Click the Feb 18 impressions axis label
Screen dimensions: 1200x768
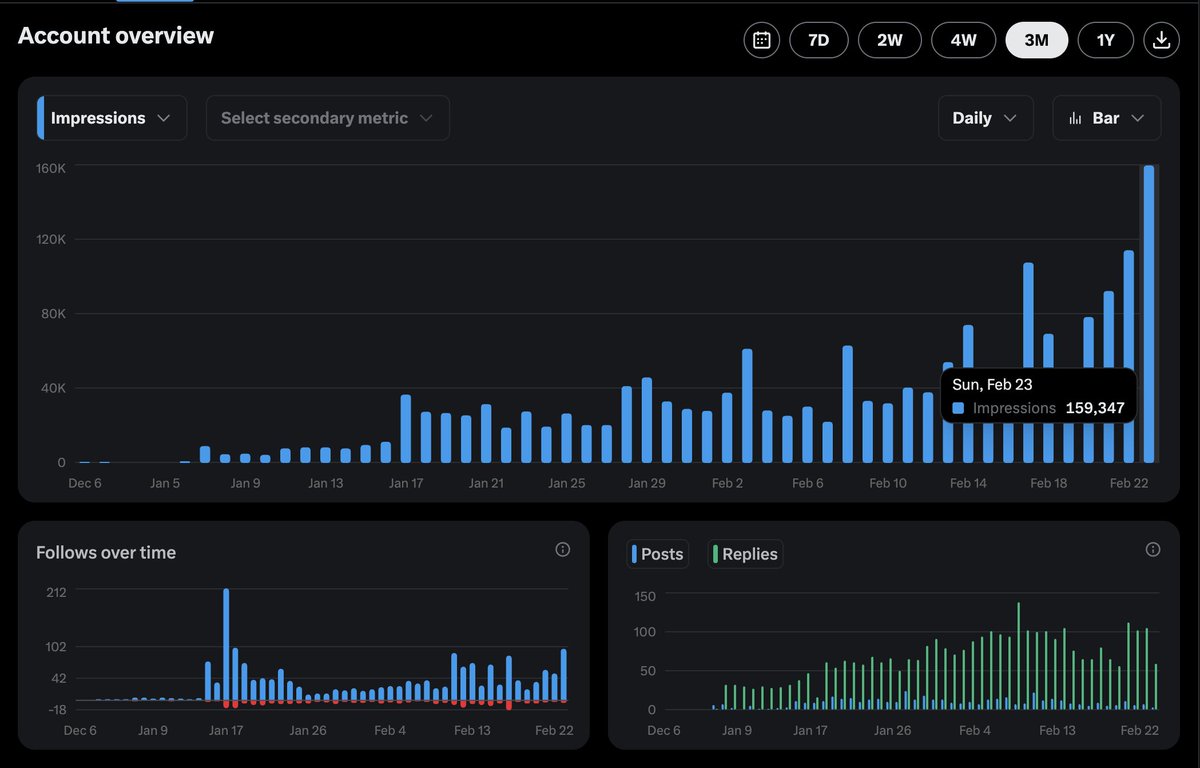1048,483
